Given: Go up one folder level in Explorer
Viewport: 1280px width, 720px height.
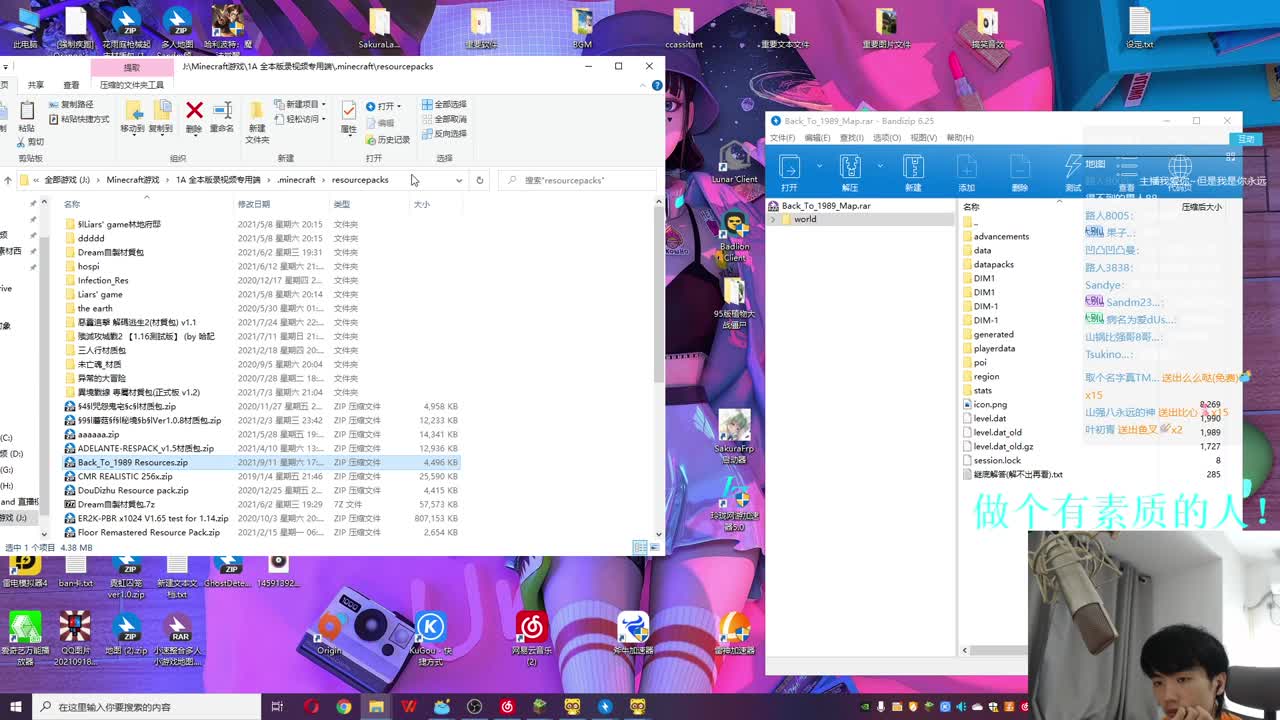Looking at the screenshot, I should pos(8,180).
